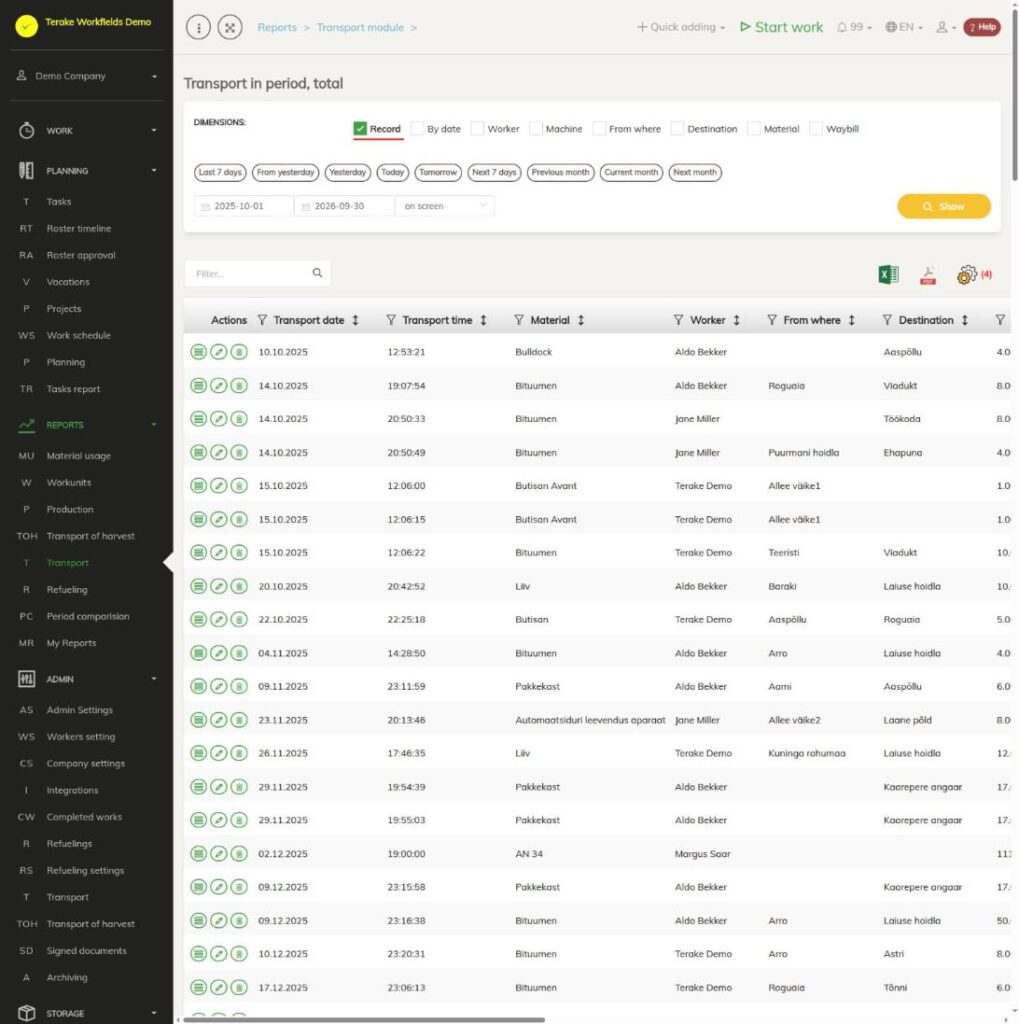This screenshot has width=1019, height=1024.
Task: Edit the 10.10.2025 Bulldock record
Action: [x=219, y=352]
